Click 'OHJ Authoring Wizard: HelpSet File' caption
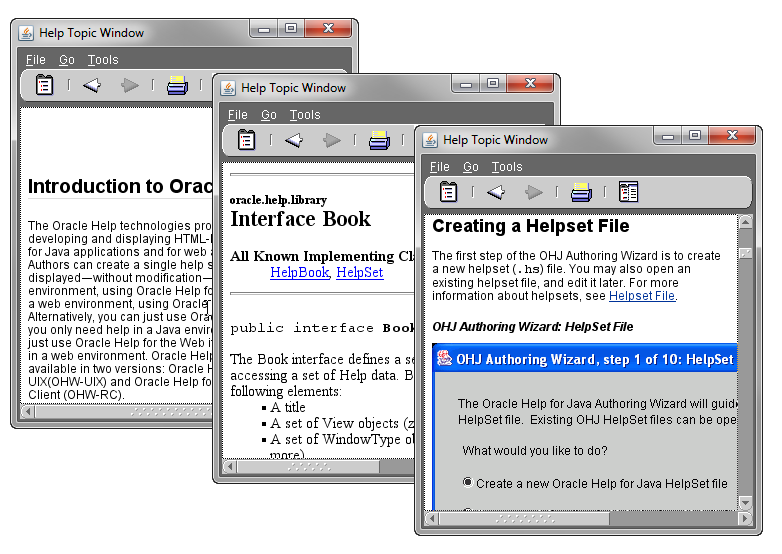 pos(533,327)
